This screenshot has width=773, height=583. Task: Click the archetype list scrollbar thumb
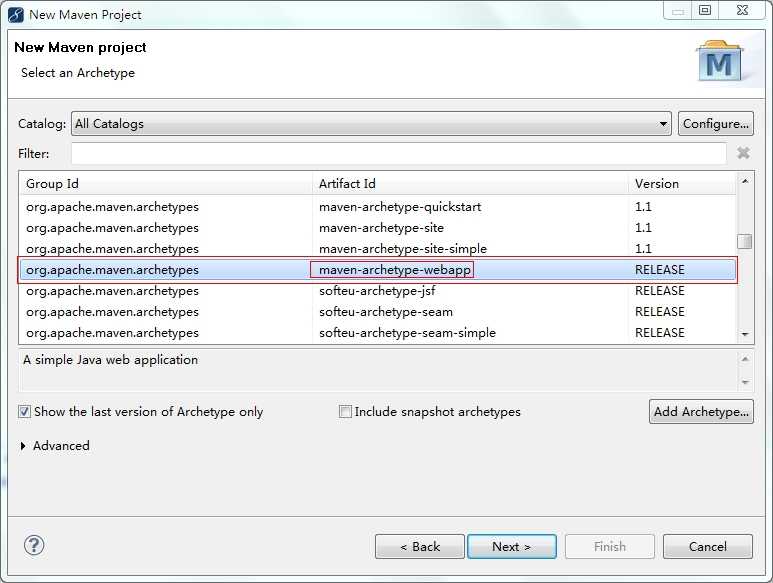744,241
